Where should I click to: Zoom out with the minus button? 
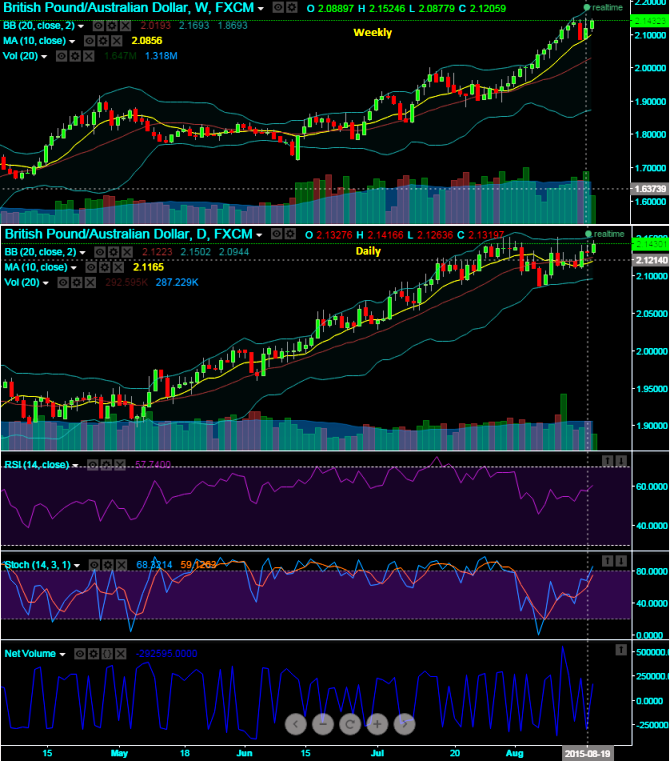tap(323, 724)
